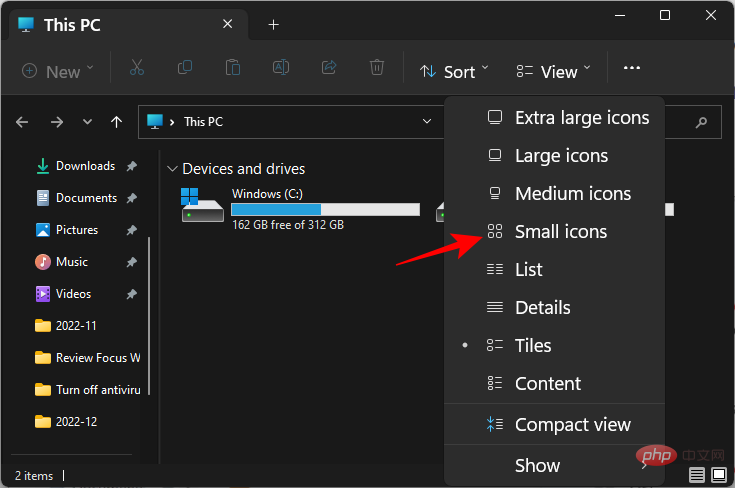Unpin Downloads using its pin icon

pos(132,166)
